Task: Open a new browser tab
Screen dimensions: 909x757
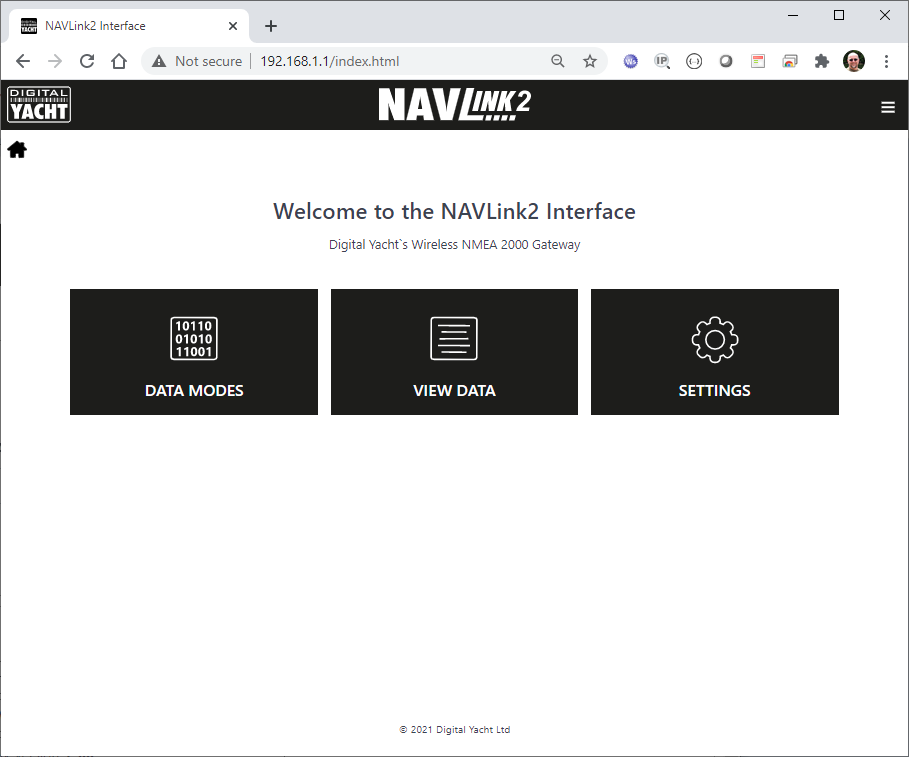Action: click(270, 25)
